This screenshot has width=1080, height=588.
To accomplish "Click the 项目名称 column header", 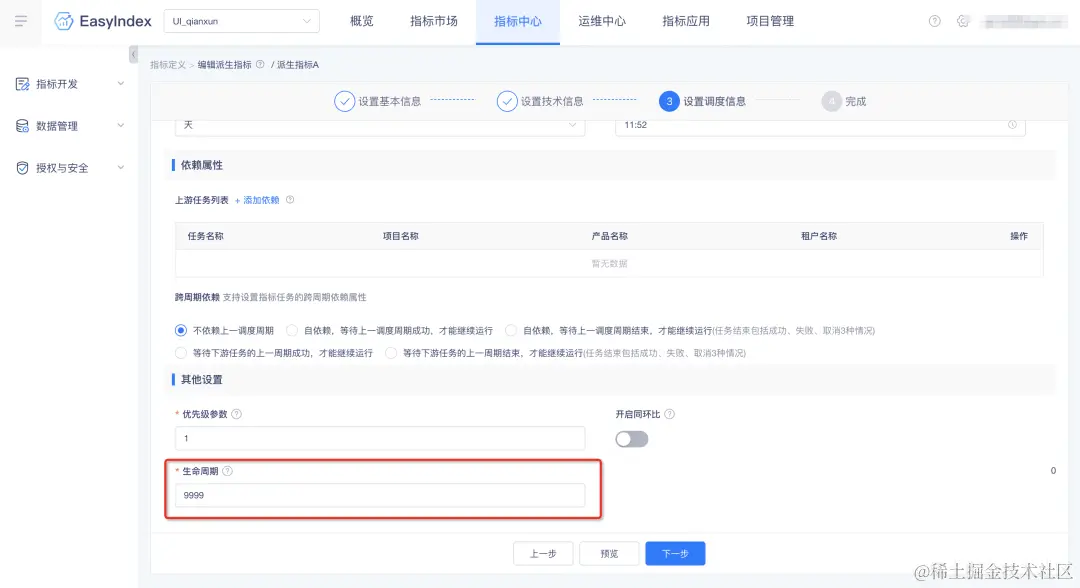I will 401,236.
